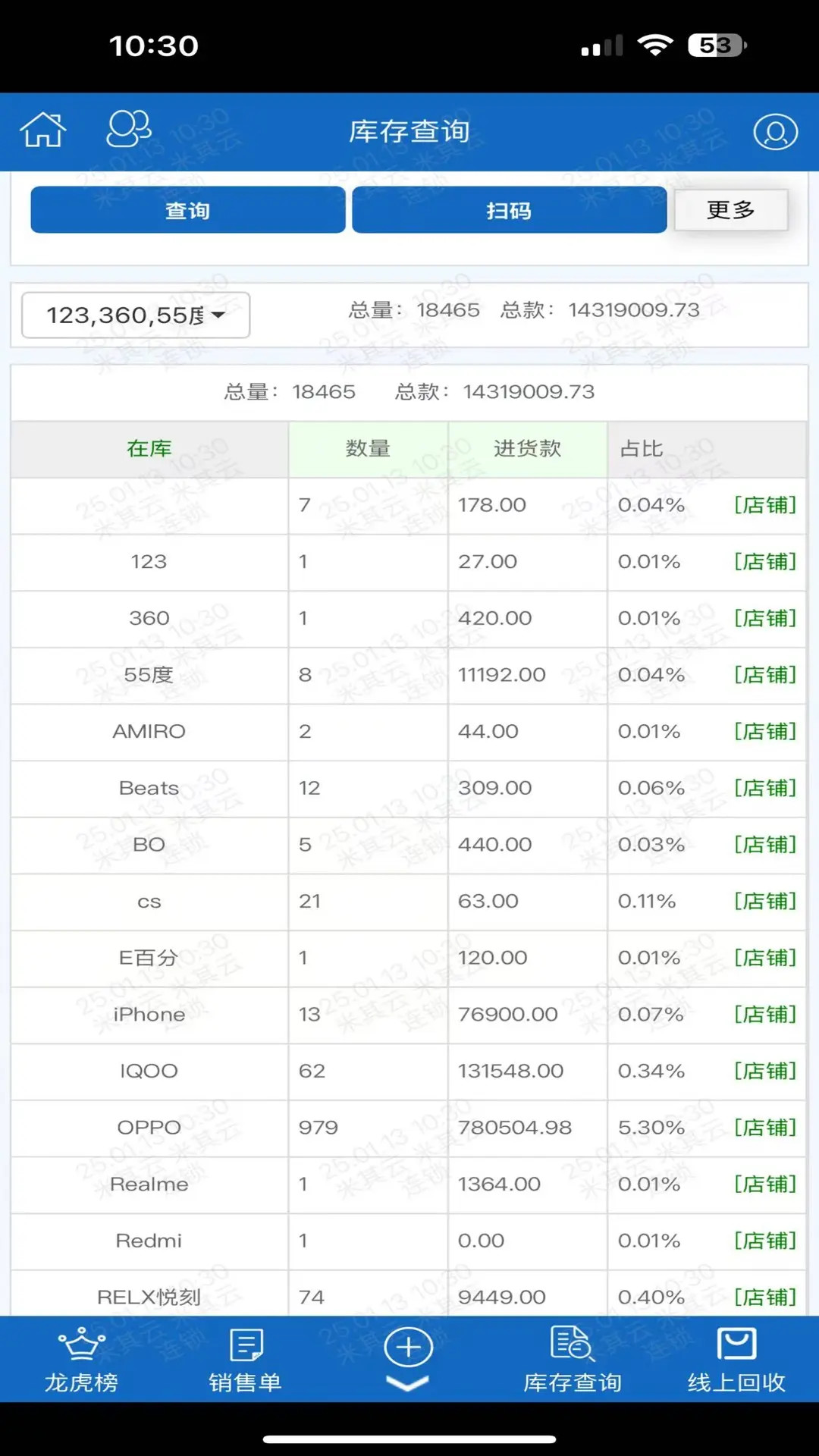Go to the home screen icon
The height and width of the screenshot is (1456, 819).
pos(42,130)
